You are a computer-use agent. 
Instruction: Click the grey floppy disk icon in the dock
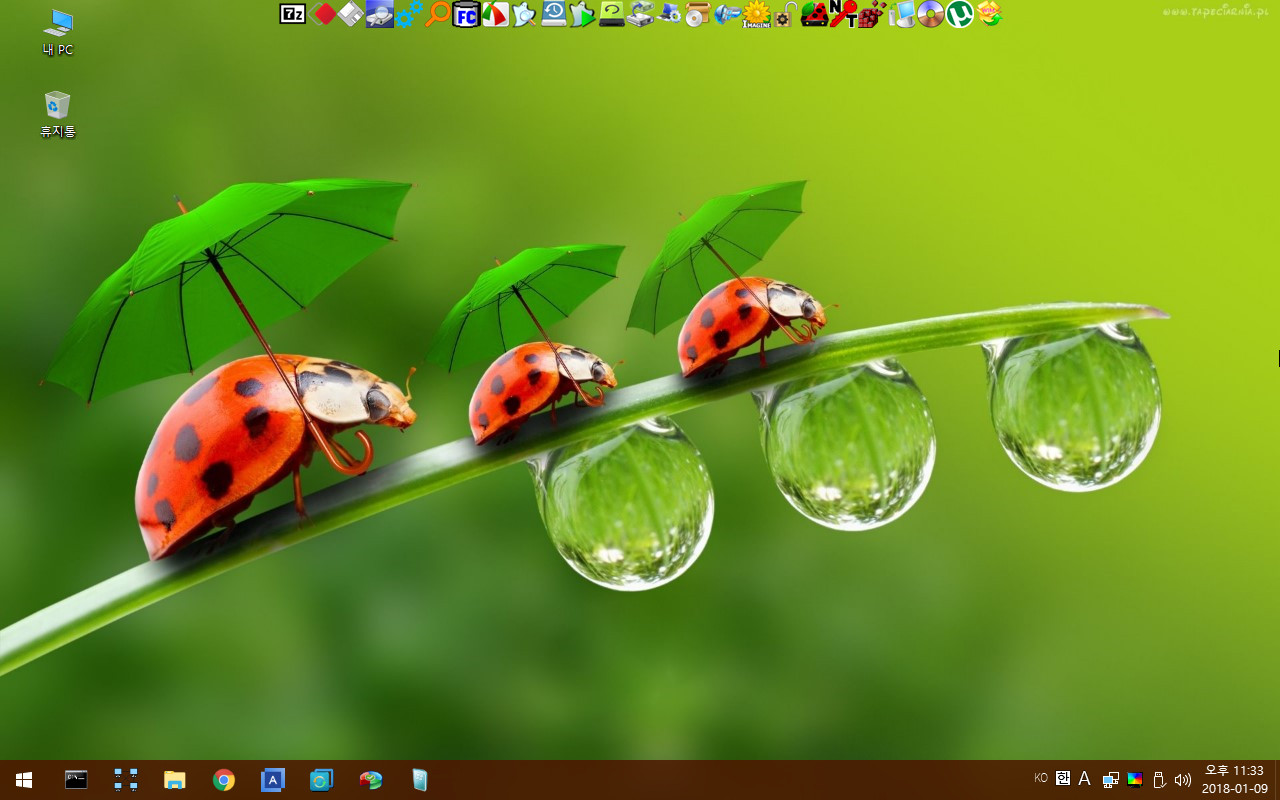coord(350,14)
